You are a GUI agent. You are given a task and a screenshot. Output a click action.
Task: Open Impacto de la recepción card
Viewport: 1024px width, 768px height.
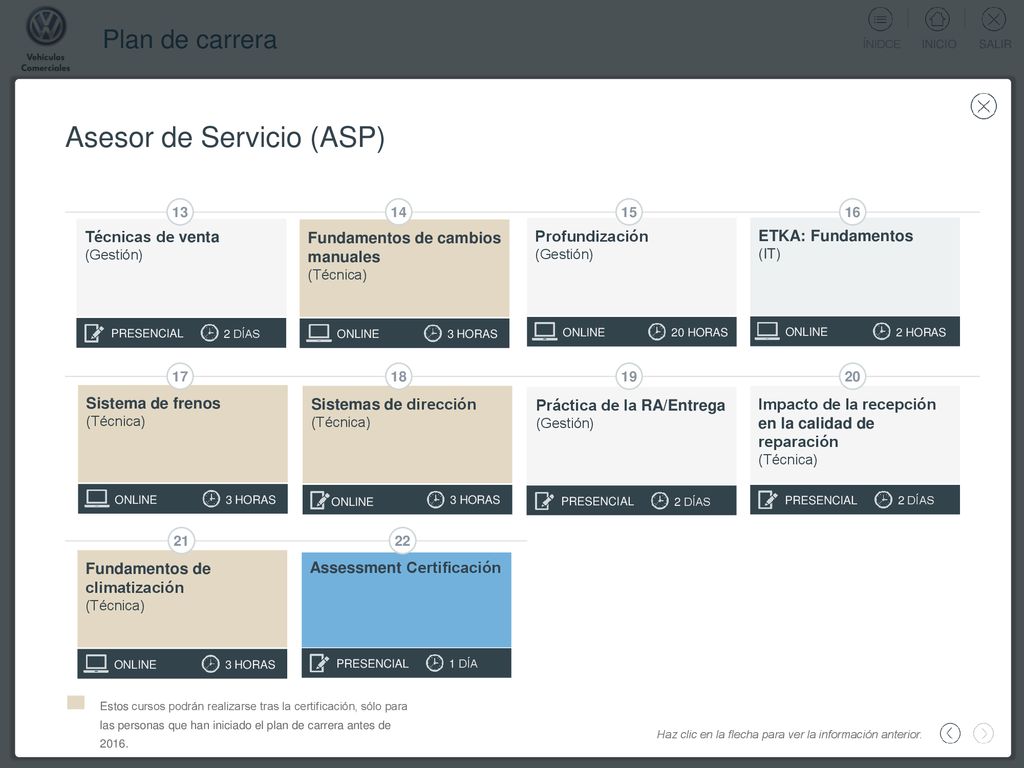[855, 450]
